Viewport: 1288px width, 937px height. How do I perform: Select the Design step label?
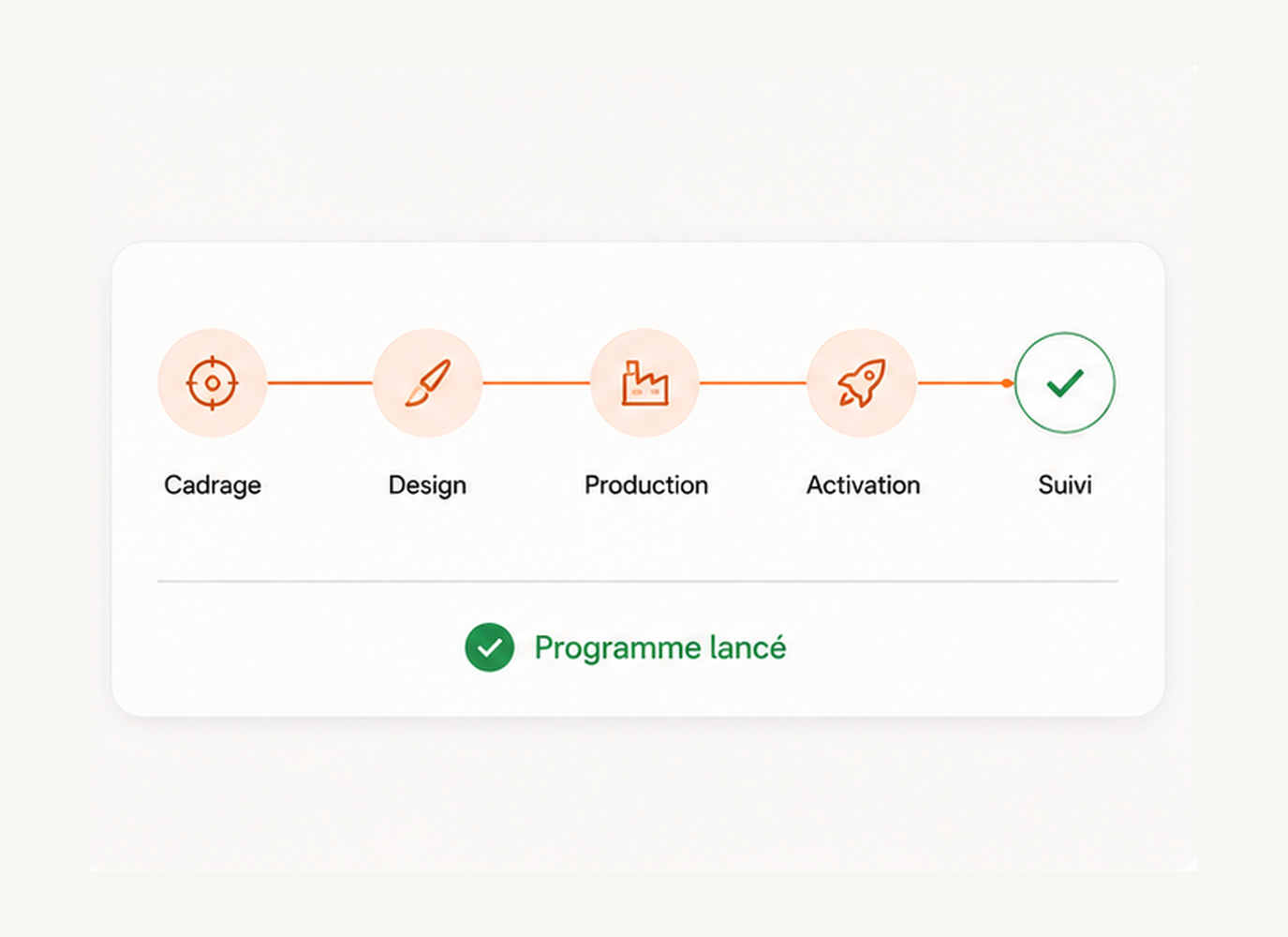pyautogui.click(x=427, y=485)
